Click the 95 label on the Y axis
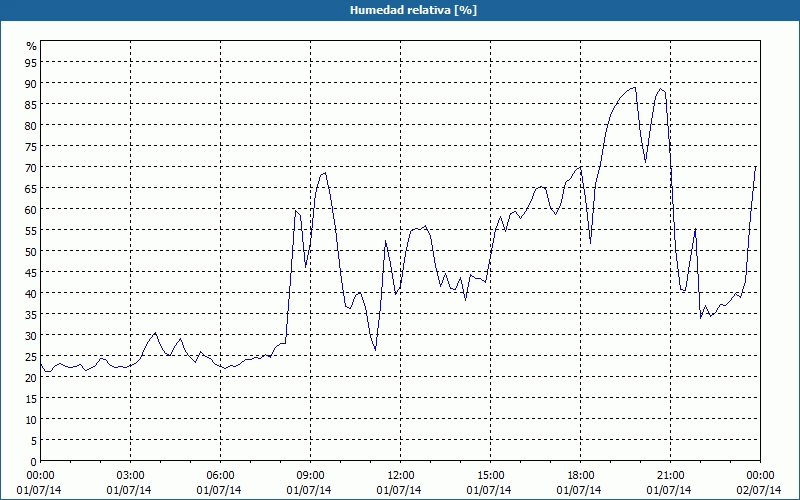The height and width of the screenshot is (500, 800). click(31, 62)
